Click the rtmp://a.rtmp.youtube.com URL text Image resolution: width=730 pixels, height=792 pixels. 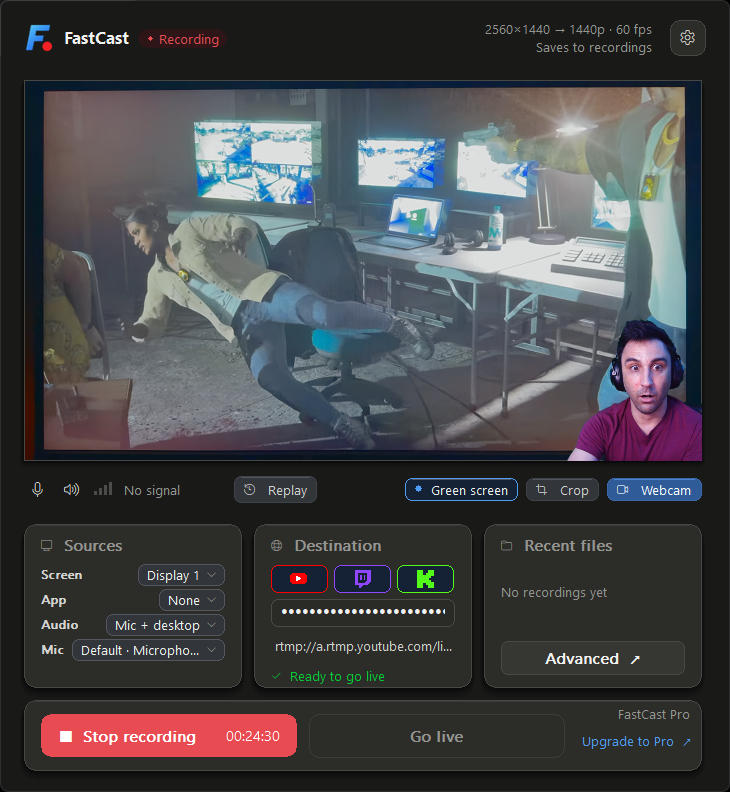click(x=363, y=647)
